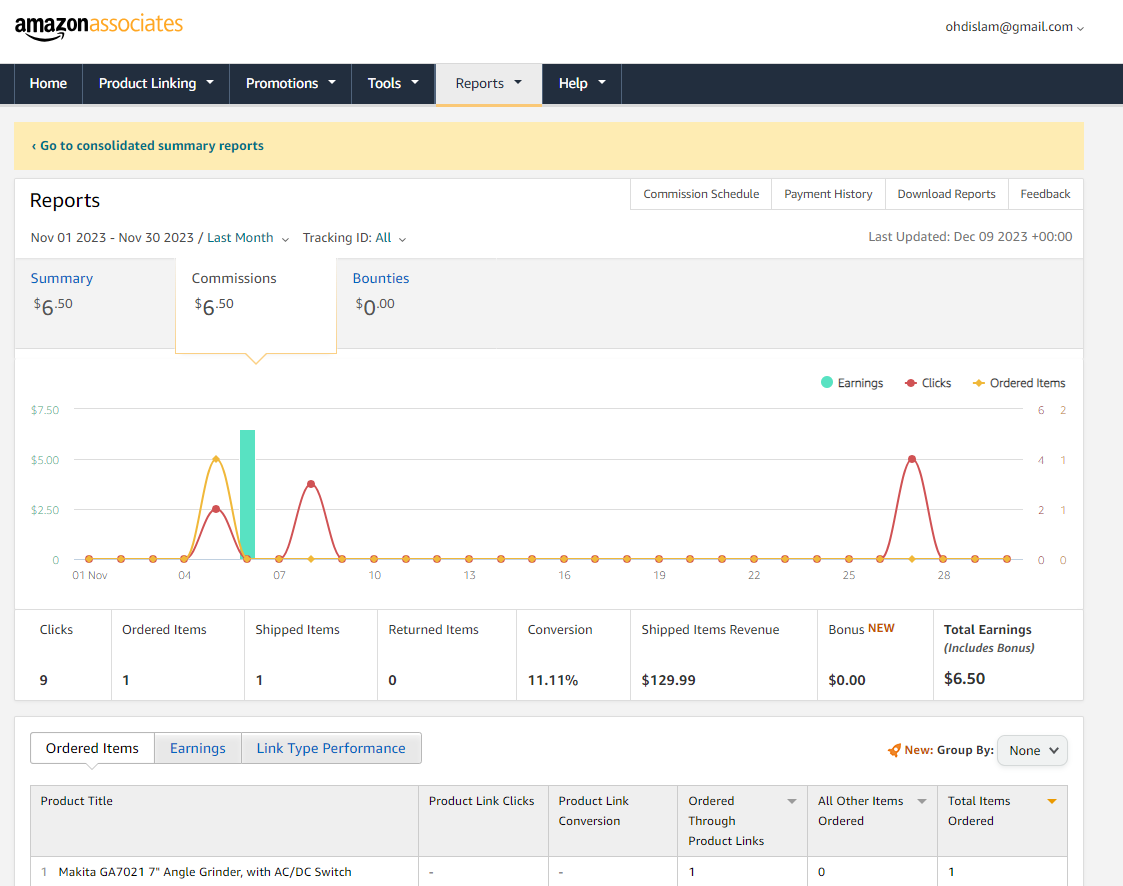The image size is (1123, 886).
Task: Click Download Reports button
Action: click(946, 194)
